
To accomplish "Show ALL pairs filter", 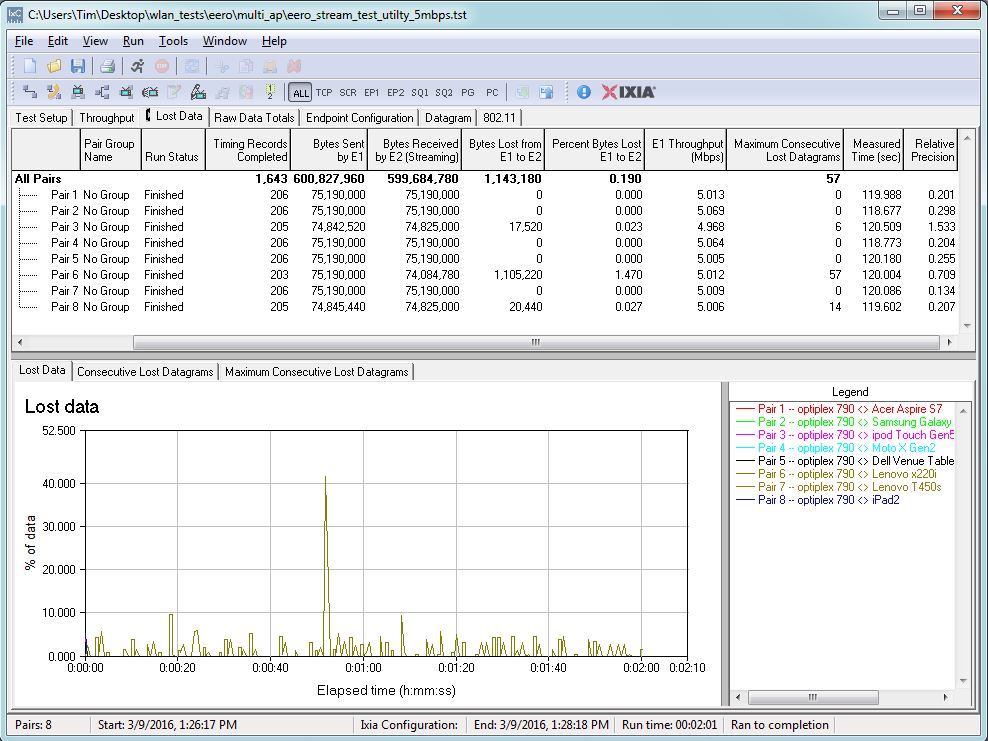I will tap(301, 93).
